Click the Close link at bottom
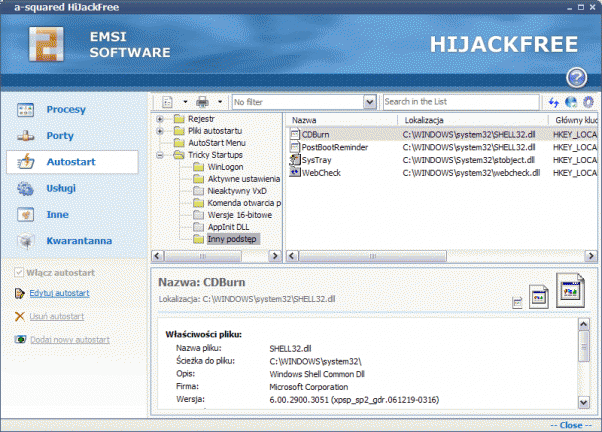This screenshot has height=432, width=602. pos(571,425)
